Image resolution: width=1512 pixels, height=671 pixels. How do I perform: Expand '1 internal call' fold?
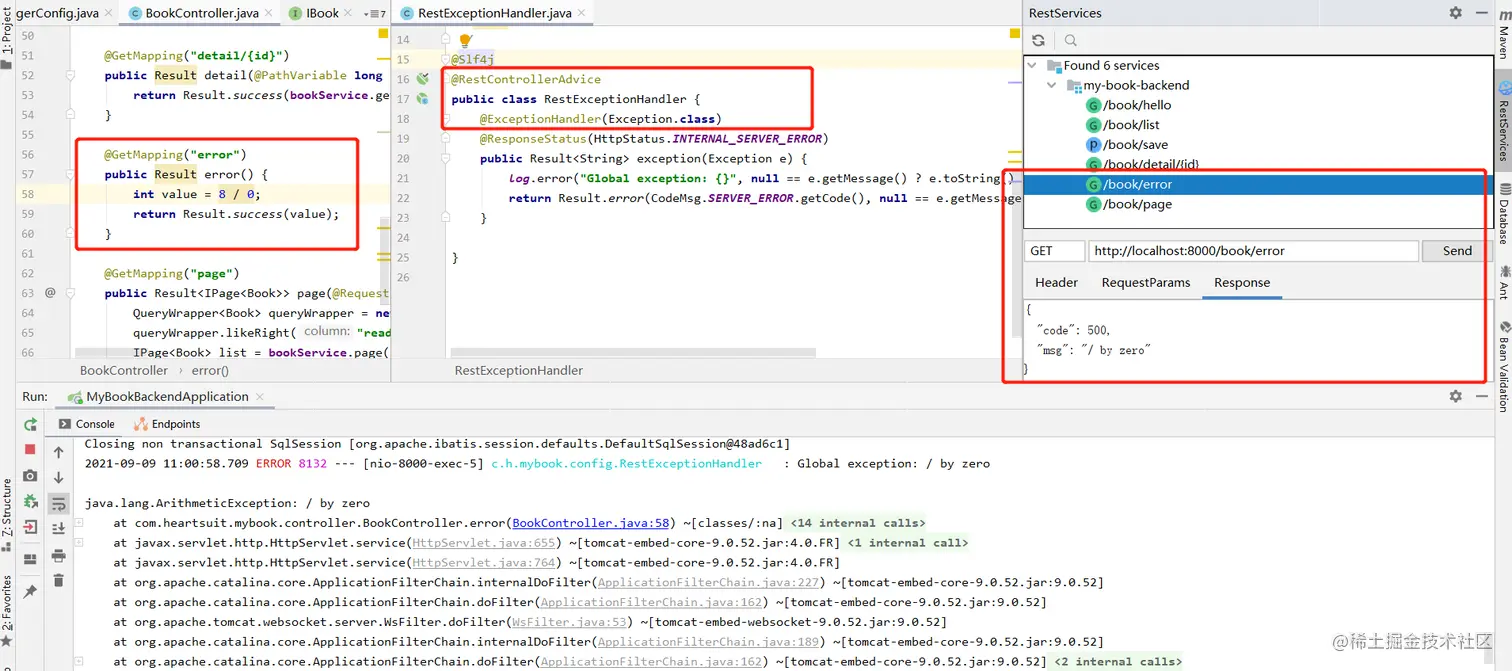pyautogui.click(x=908, y=543)
